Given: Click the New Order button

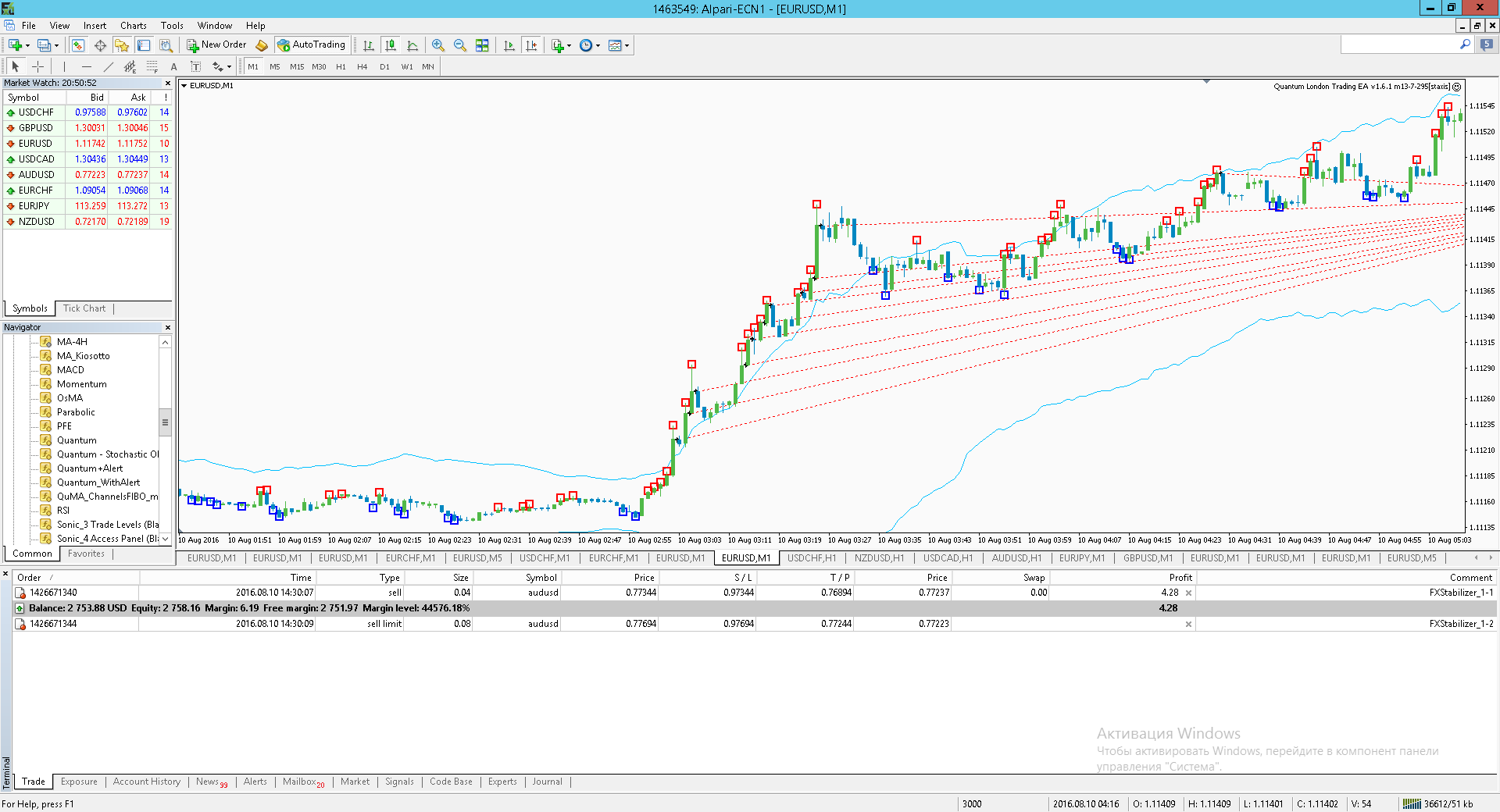Looking at the screenshot, I should 216,45.
